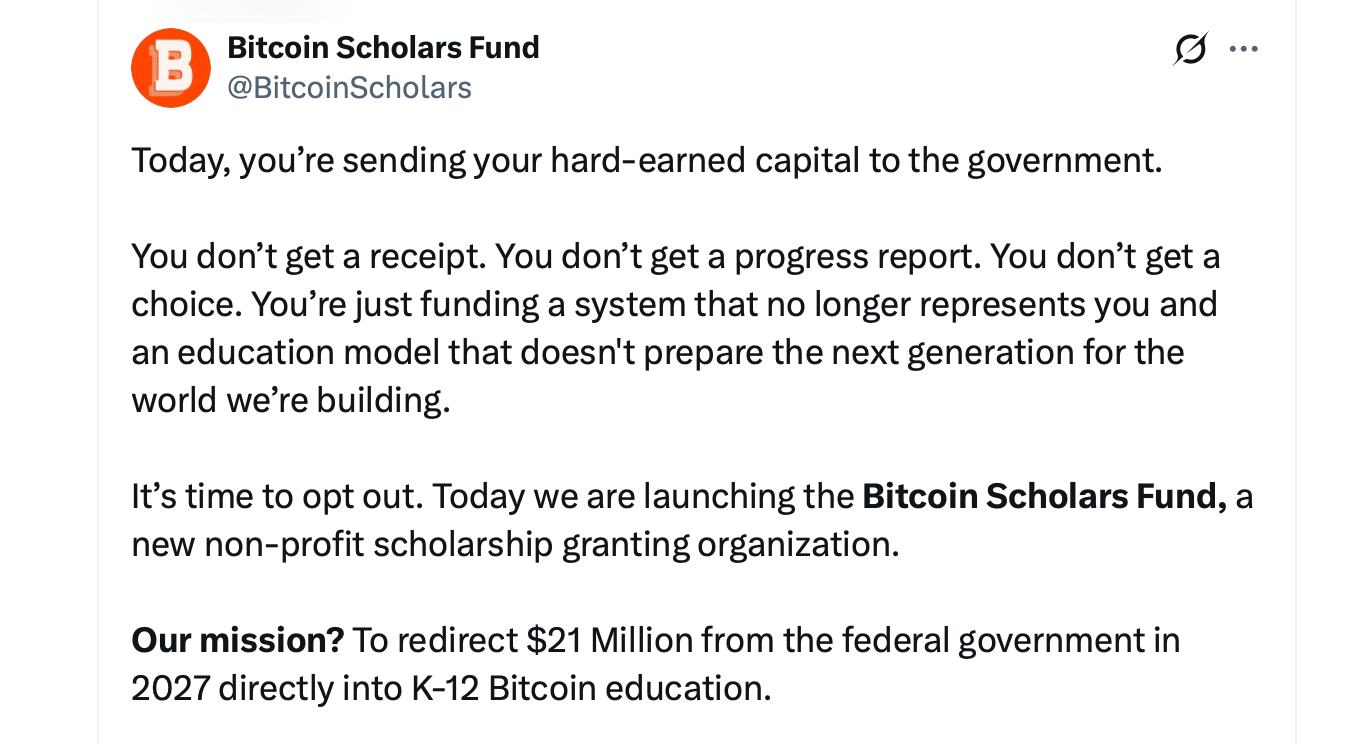1354x744 pixels.
Task: Reveal post actions using the ellipsis dropdown
Action: pyautogui.click(x=1243, y=47)
